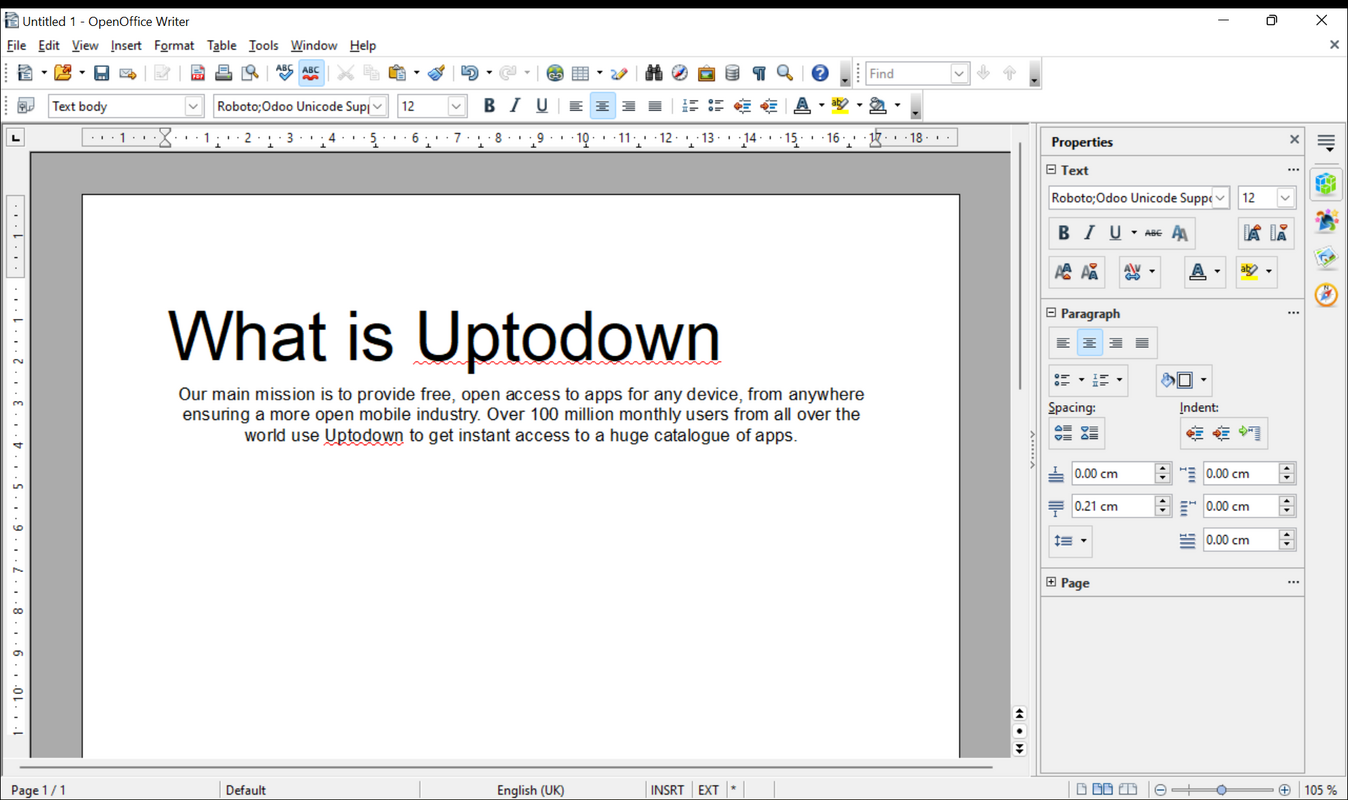The image size is (1348, 800).
Task: Click the Zoom magnifier icon
Action: pos(785,73)
